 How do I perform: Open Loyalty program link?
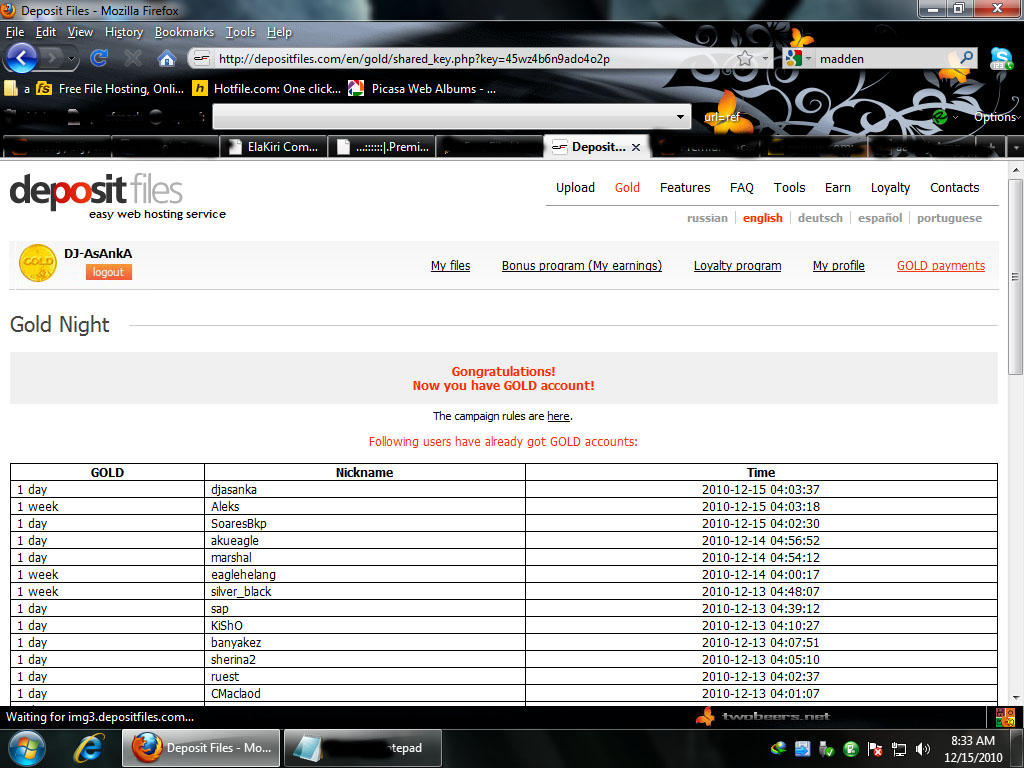point(737,266)
